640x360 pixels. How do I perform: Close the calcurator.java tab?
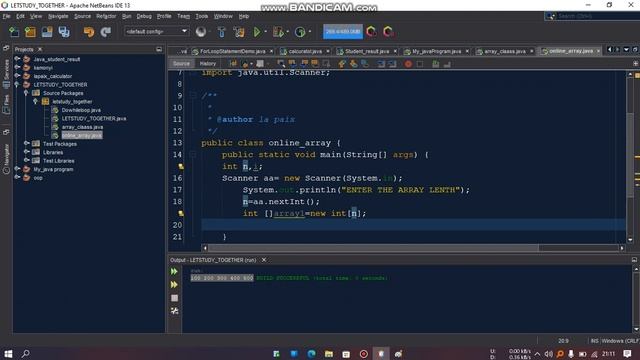[327, 51]
